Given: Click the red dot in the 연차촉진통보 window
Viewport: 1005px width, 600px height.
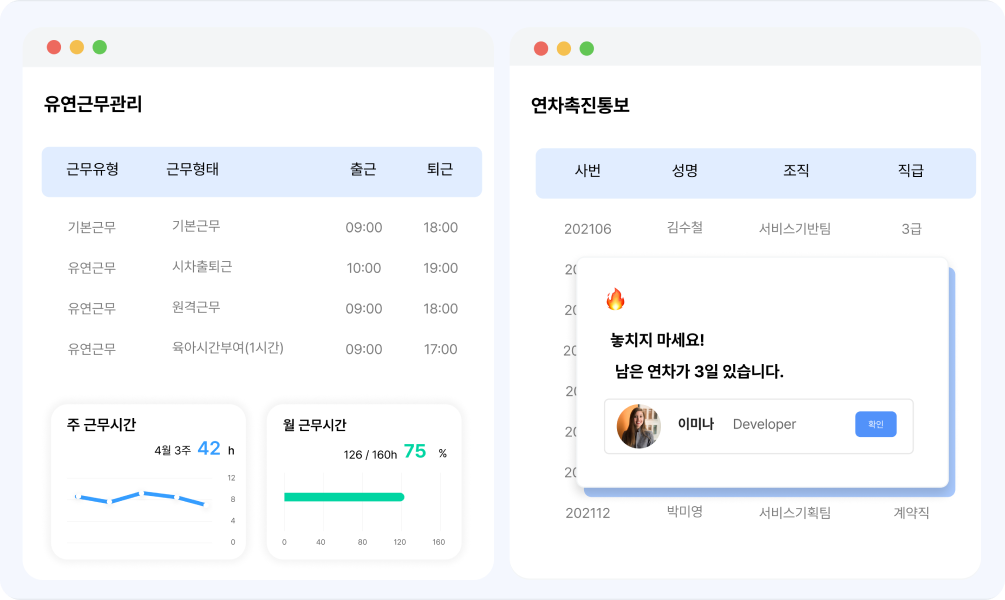Looking at the screenshot, I should (541, 48).
